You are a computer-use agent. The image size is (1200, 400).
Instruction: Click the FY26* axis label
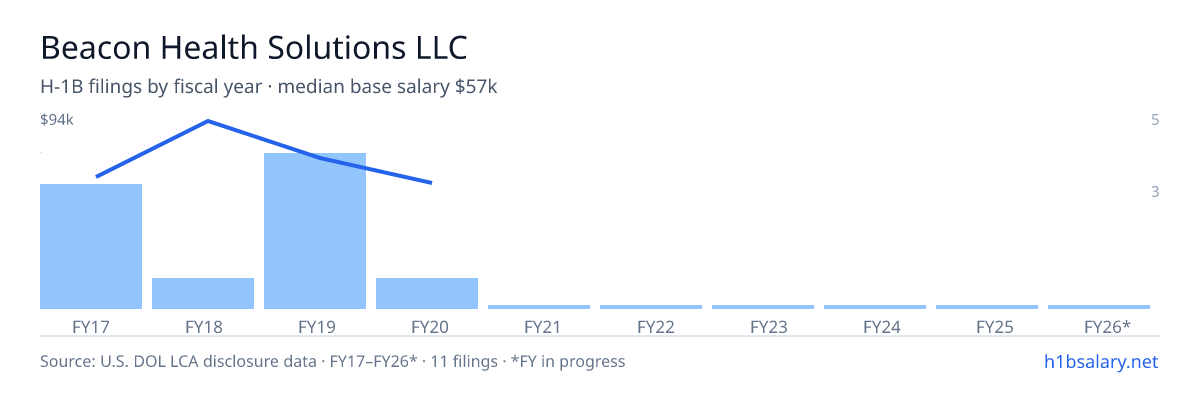pyautogui.click(x=1107, y=326)
